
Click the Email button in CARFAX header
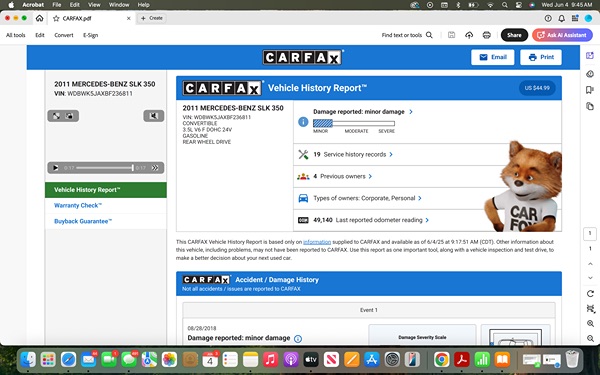click(x=493, y=57)
